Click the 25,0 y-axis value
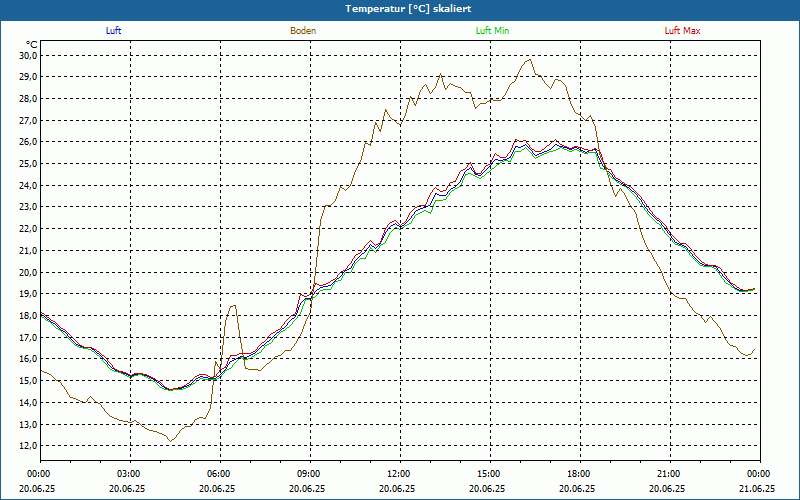The image size is (800, 500). pyautogui.click(x=28, y=164)
